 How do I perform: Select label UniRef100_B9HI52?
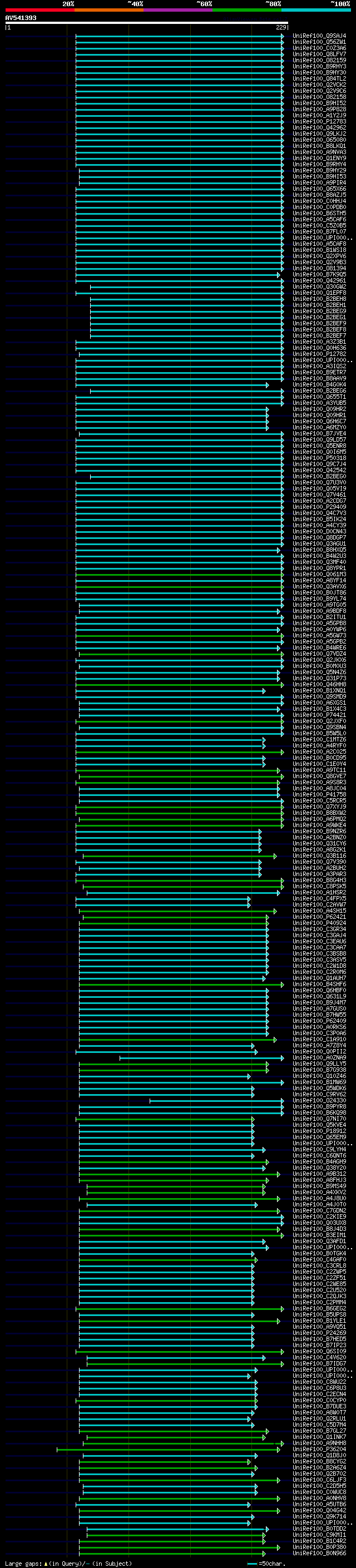319,103
